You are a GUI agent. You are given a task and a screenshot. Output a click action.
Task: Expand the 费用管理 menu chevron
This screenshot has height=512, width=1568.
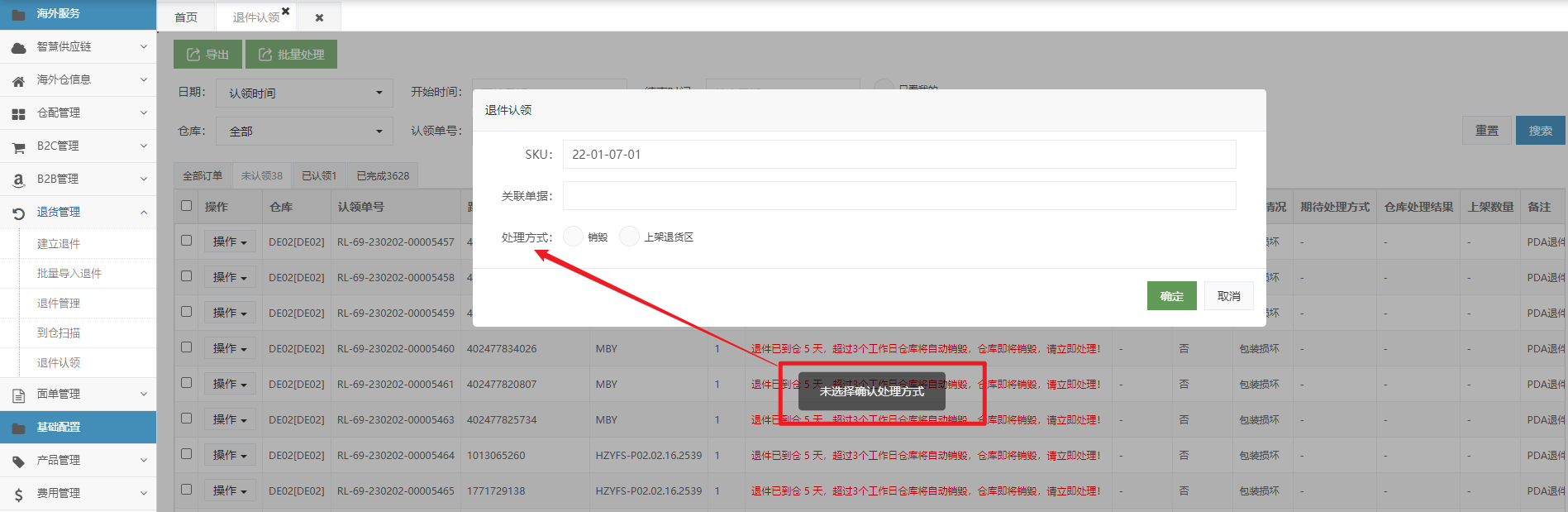pos(143,494)
